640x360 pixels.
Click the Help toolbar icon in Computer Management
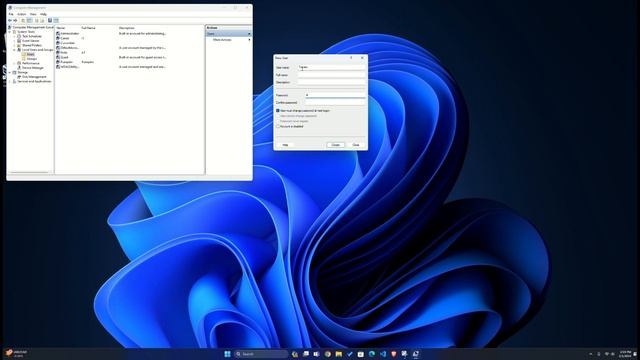pyautogui.click(x=50, y=20)
